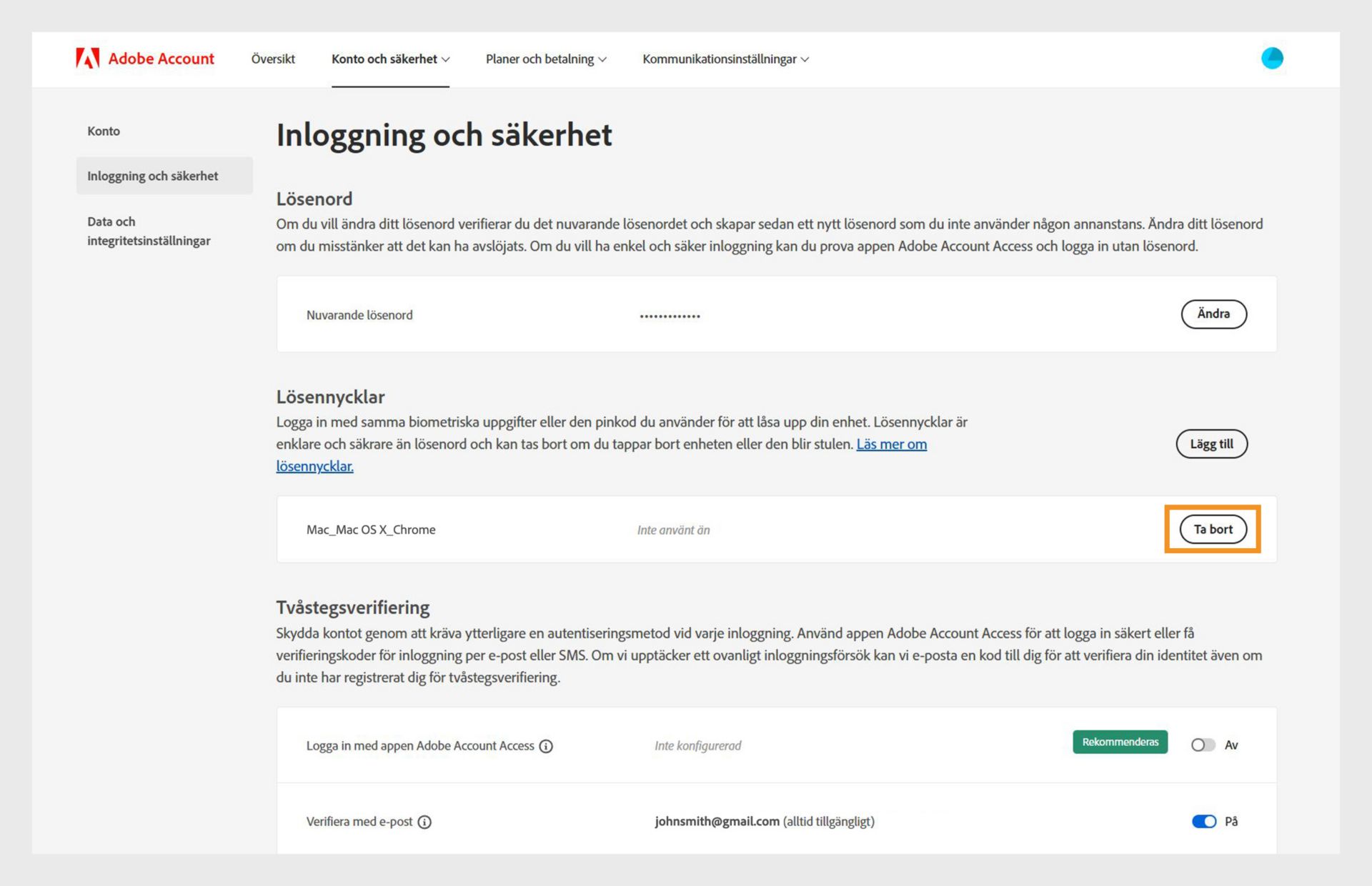Enable Adobe Account Access login toggle

(1203, 745)
